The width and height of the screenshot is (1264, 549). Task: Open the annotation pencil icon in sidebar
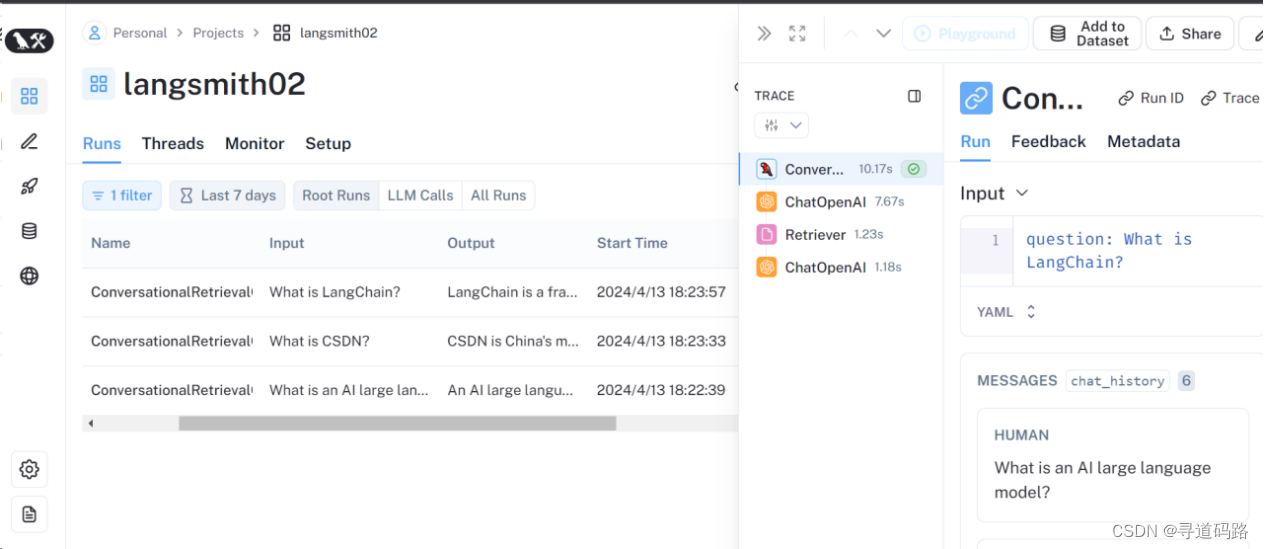click(x=29, y=141)
